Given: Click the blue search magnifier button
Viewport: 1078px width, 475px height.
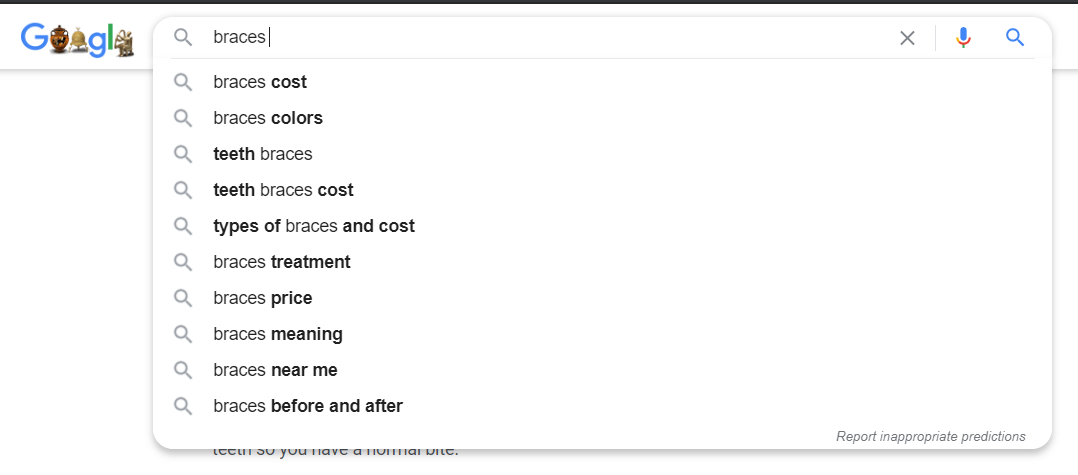Looking at the screenshot, I should tap(1015, 38).
